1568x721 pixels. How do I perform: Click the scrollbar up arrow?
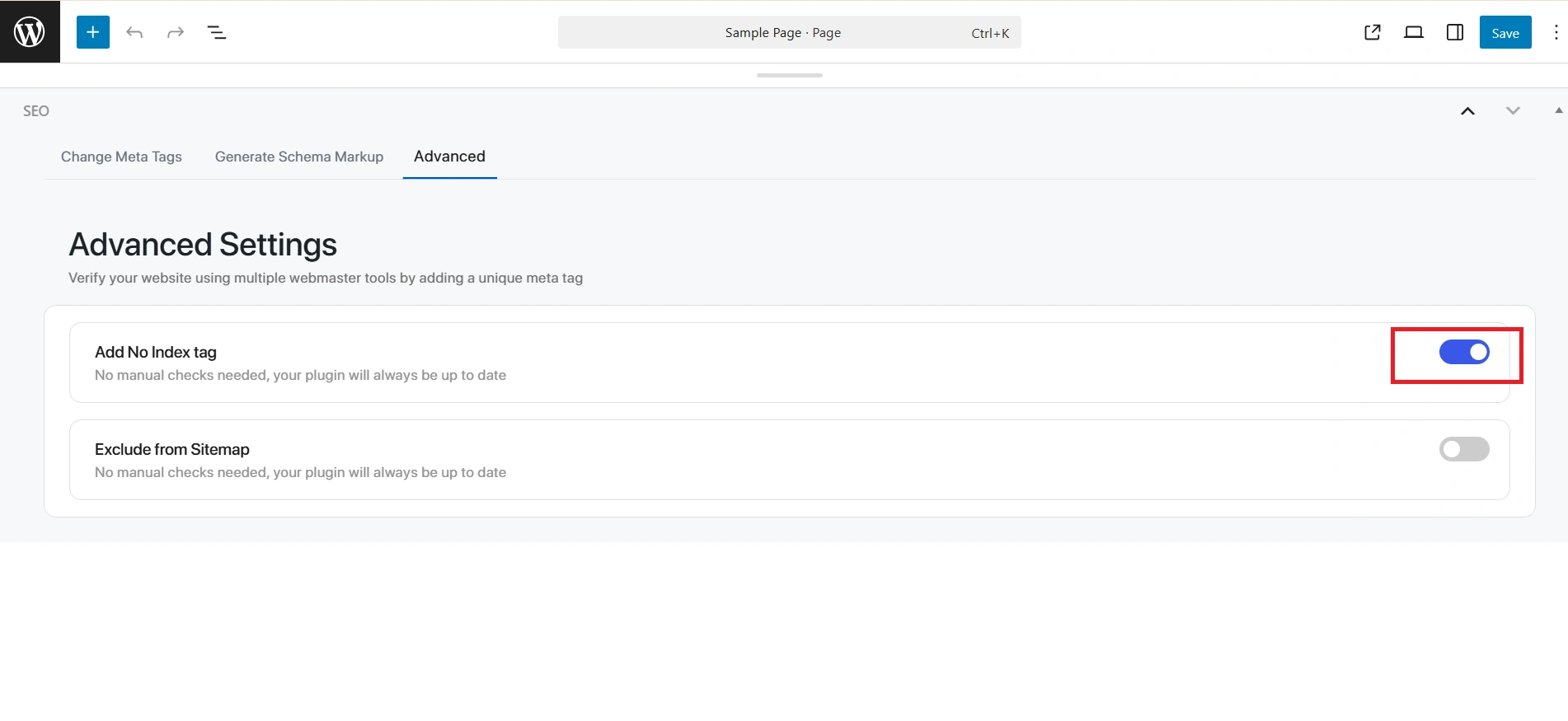point(1559,110)
